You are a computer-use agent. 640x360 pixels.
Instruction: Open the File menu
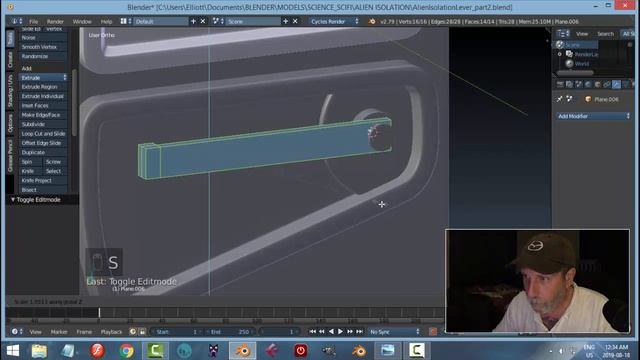tap(33, 21)
